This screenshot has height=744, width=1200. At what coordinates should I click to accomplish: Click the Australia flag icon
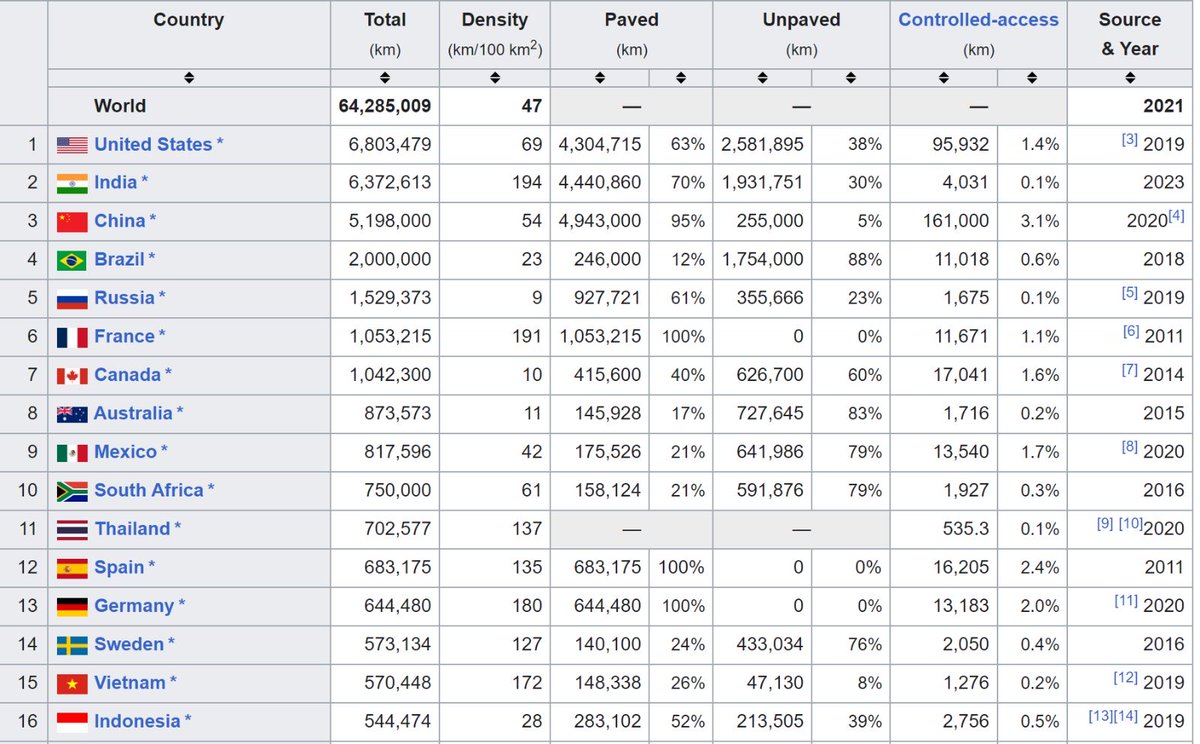pyautogui.click(x=72, y=414)
